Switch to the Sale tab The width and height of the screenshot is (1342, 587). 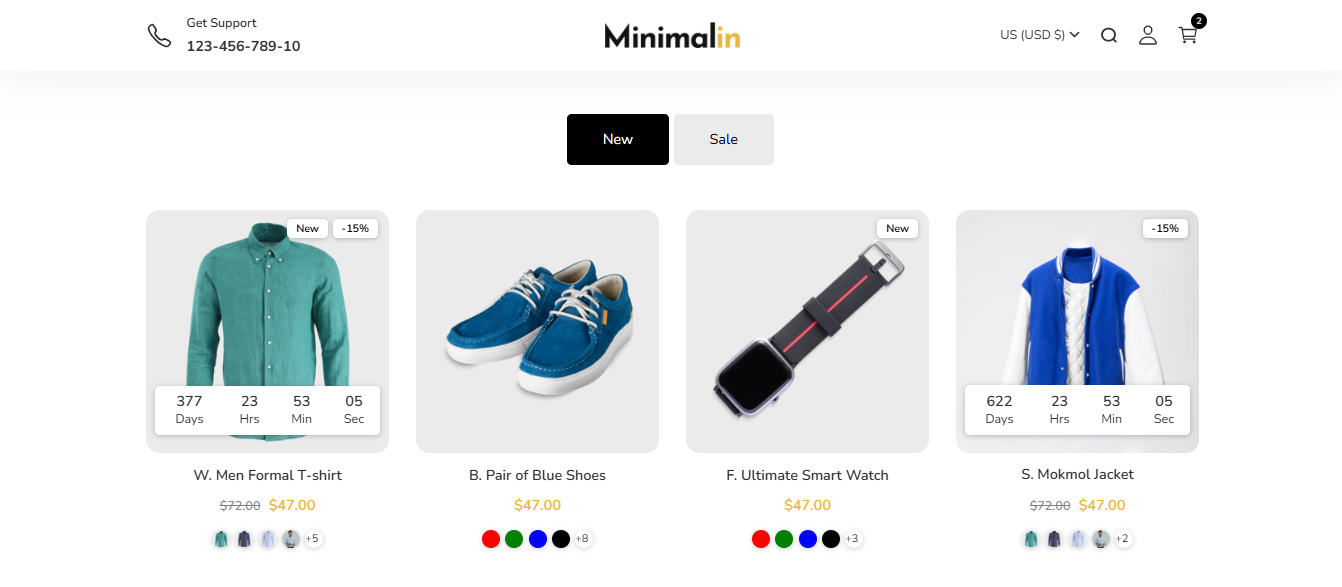(x=724, y=139)
